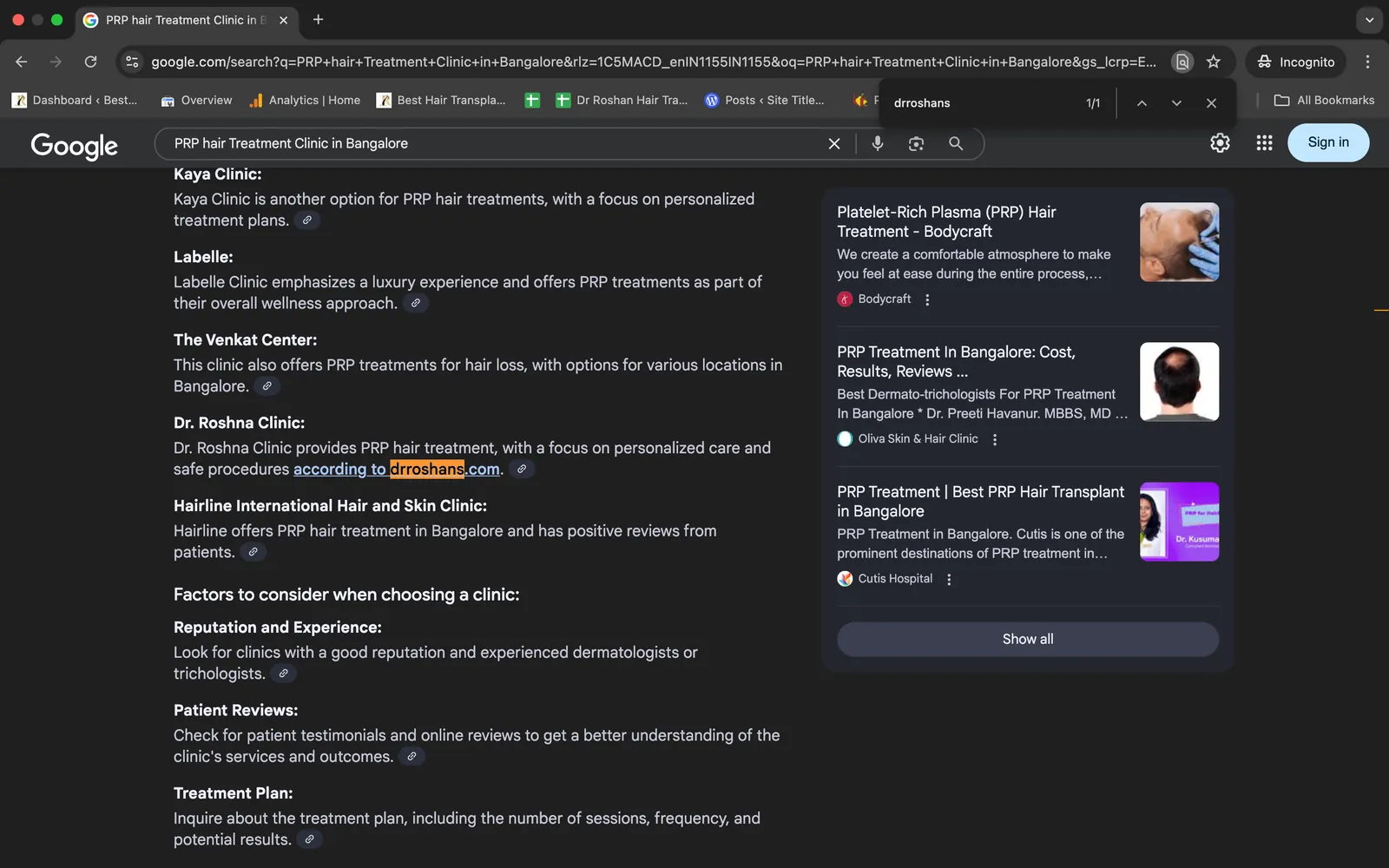Viewport: 1389px width, 868px height.
Task: Search by image with Google Lens
Action: tap(916, 143)
